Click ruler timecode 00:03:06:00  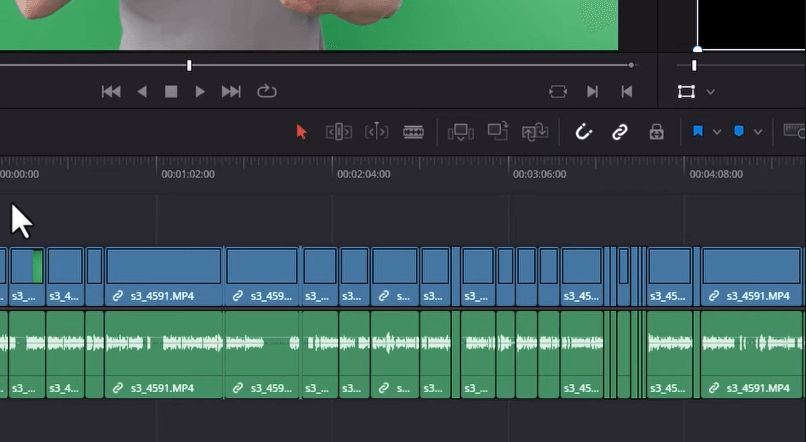pyautogui.click(x=540, y=174)
